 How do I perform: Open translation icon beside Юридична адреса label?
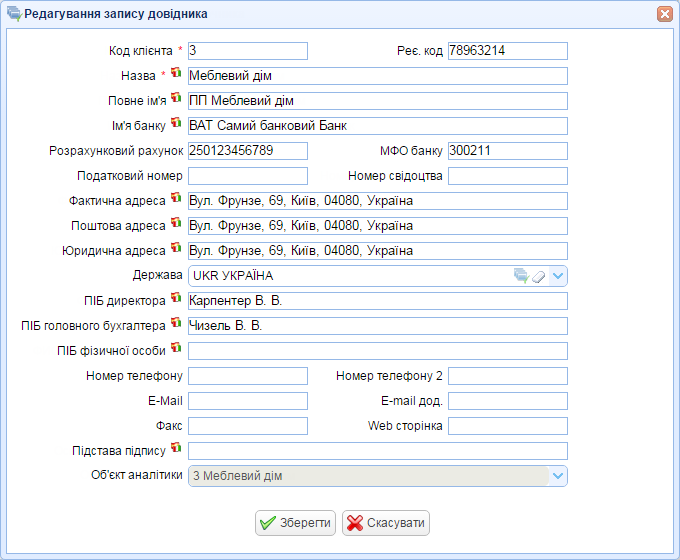[176, 248]
